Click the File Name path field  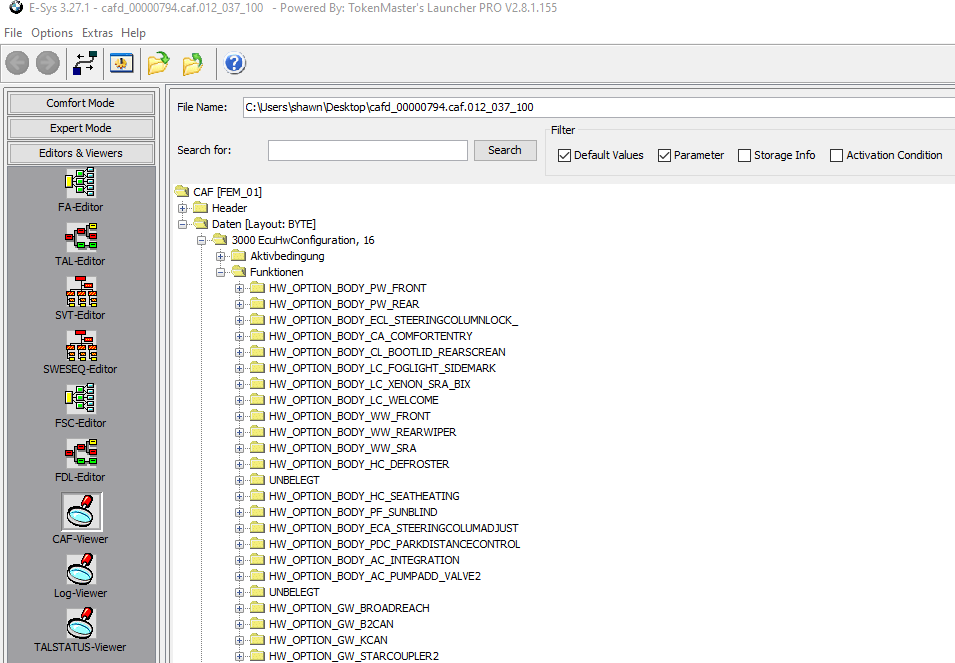(599, 107)
